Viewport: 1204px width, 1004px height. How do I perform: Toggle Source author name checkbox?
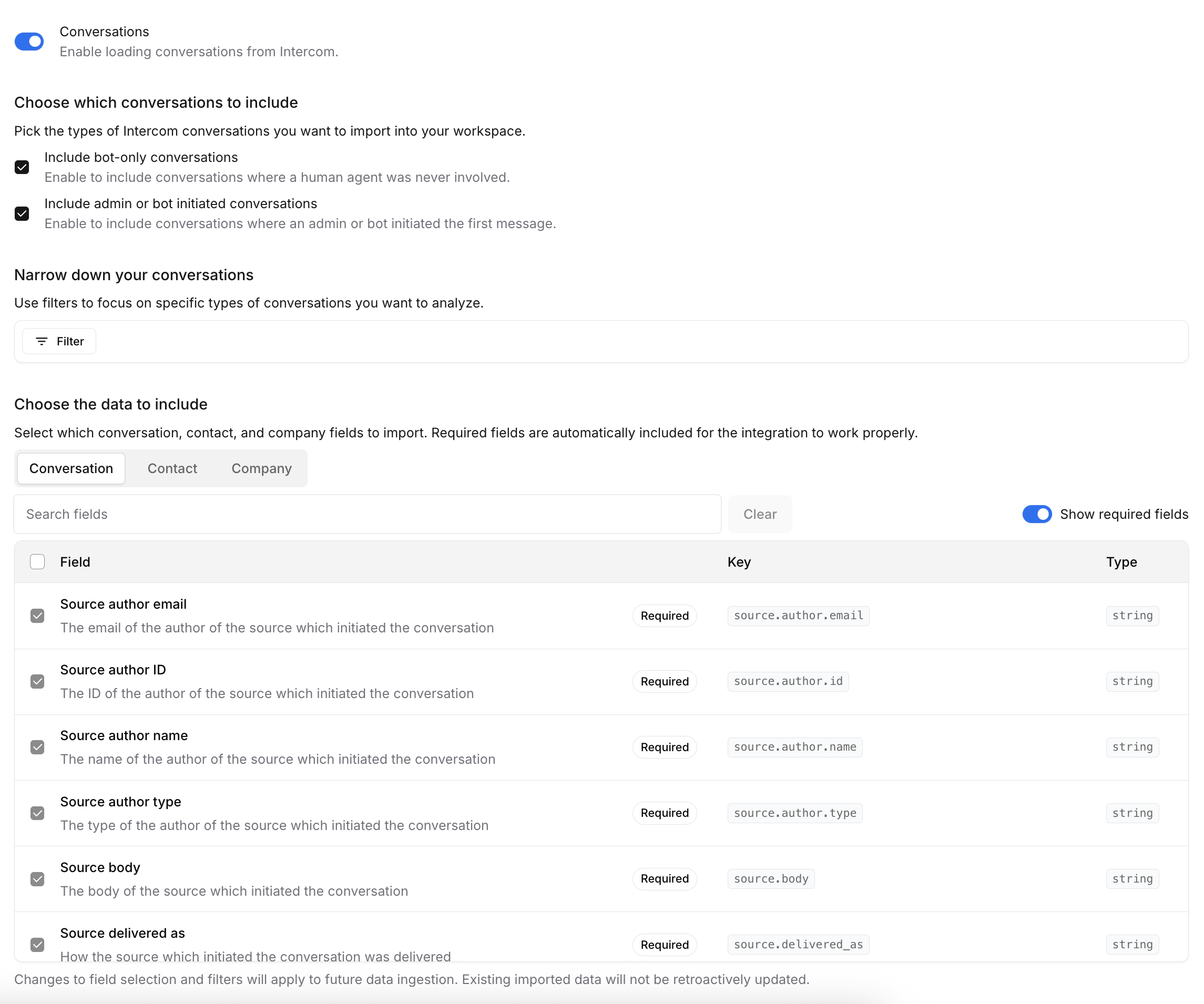[x=37, y=747]
